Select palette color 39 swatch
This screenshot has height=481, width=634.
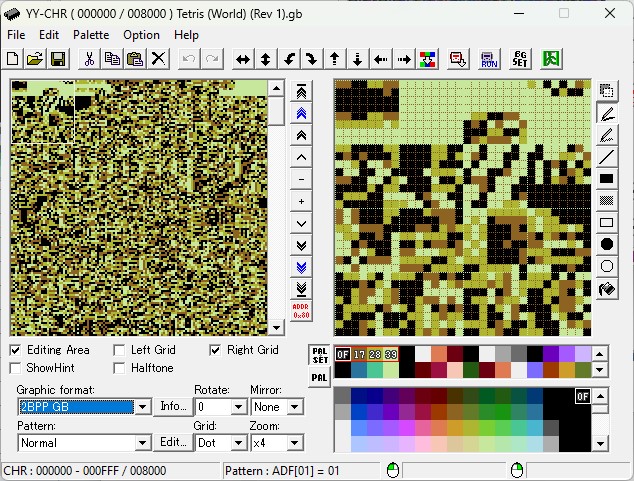tap(391, 354)
